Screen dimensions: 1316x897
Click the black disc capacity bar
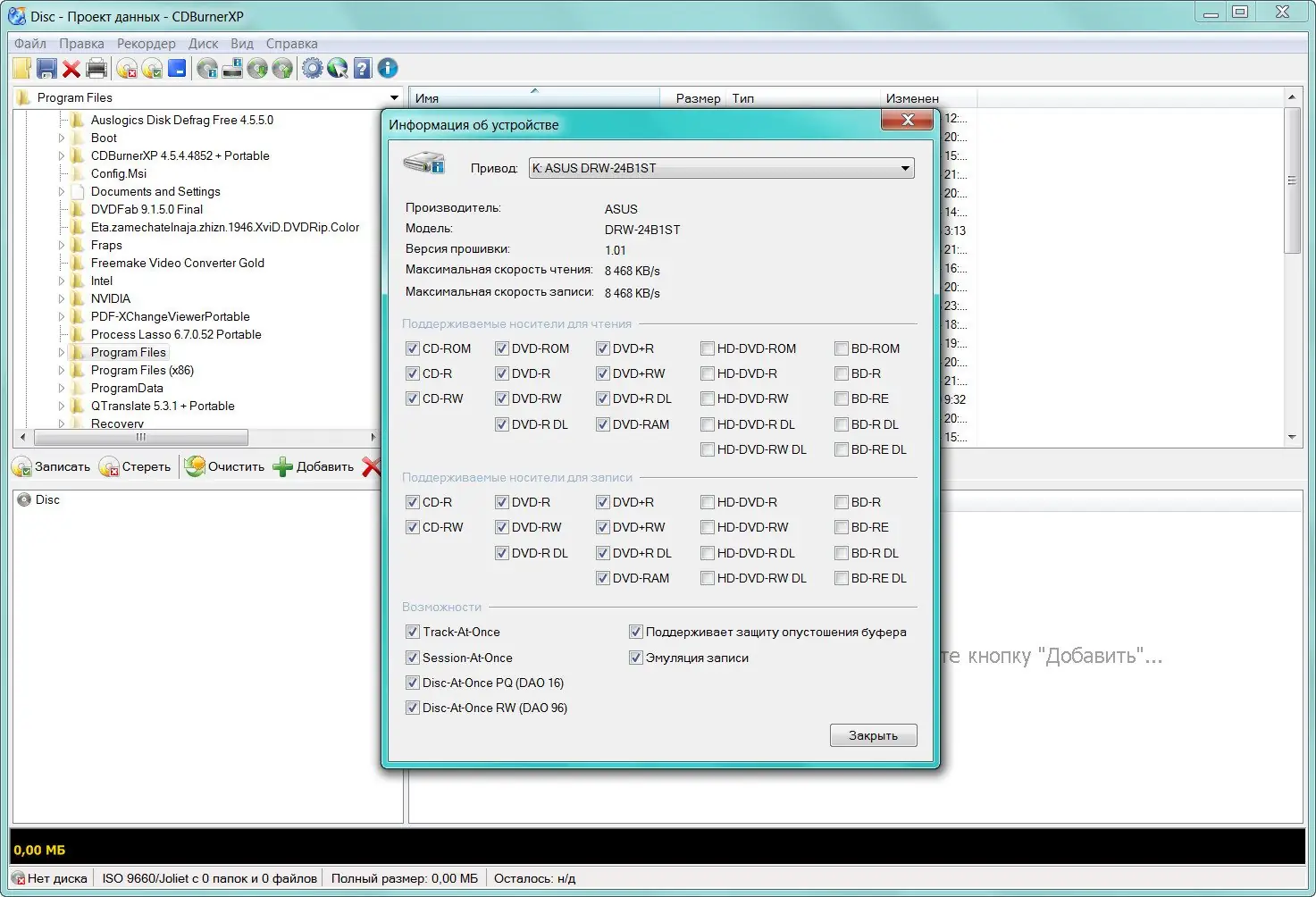tap(658, 848)
